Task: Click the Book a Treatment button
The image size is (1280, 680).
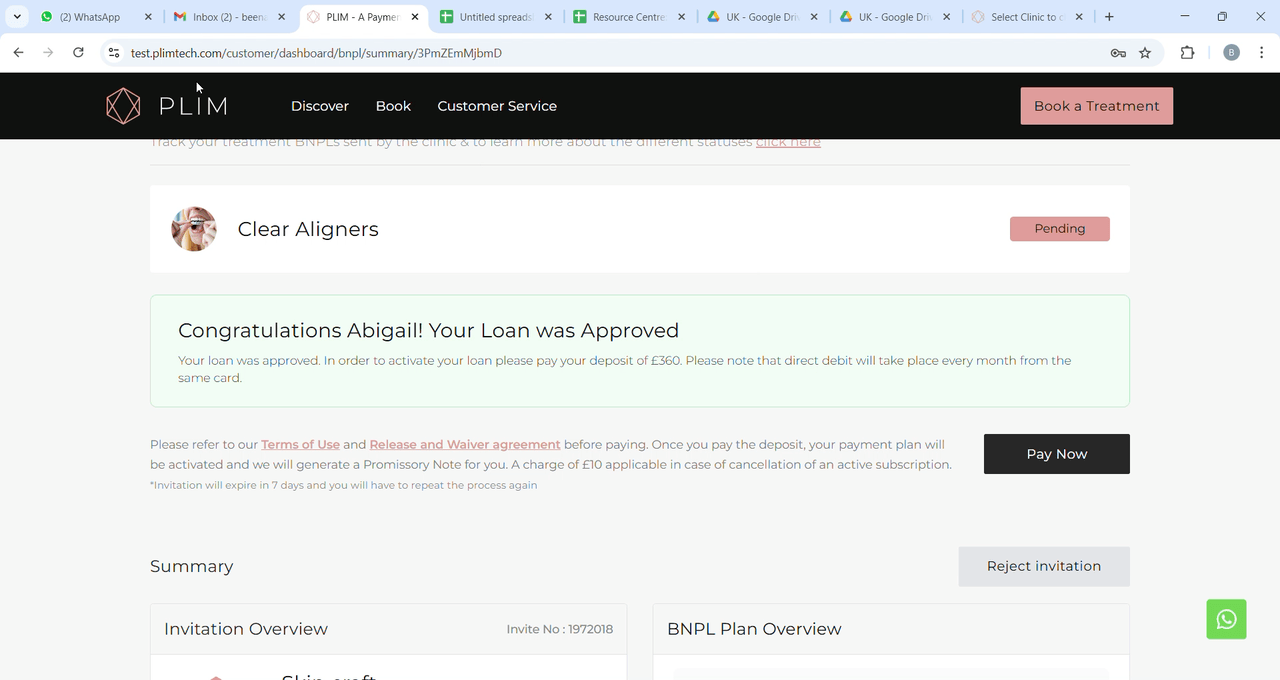Action: pyautogui.click(x=1096, y=106)
